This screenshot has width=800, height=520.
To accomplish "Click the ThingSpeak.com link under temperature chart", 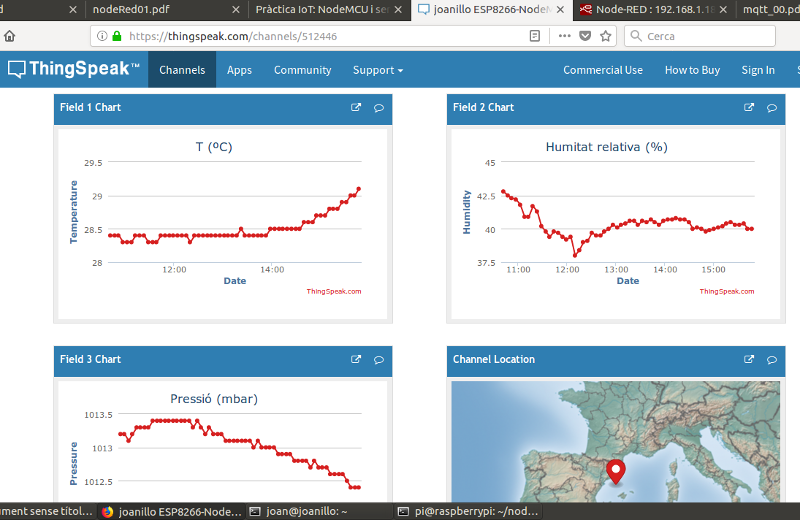I will [x=334, y=292].
